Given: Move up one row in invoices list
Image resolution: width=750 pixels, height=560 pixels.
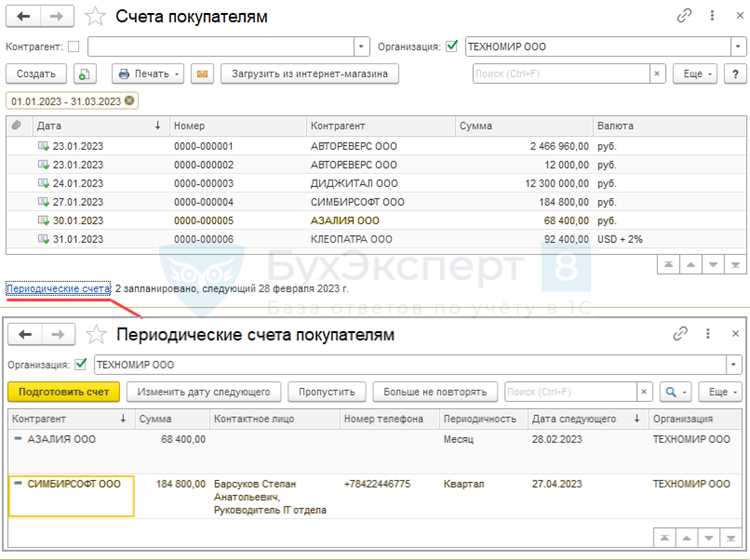Looking at the screenshot, I should tap(691, 264).
